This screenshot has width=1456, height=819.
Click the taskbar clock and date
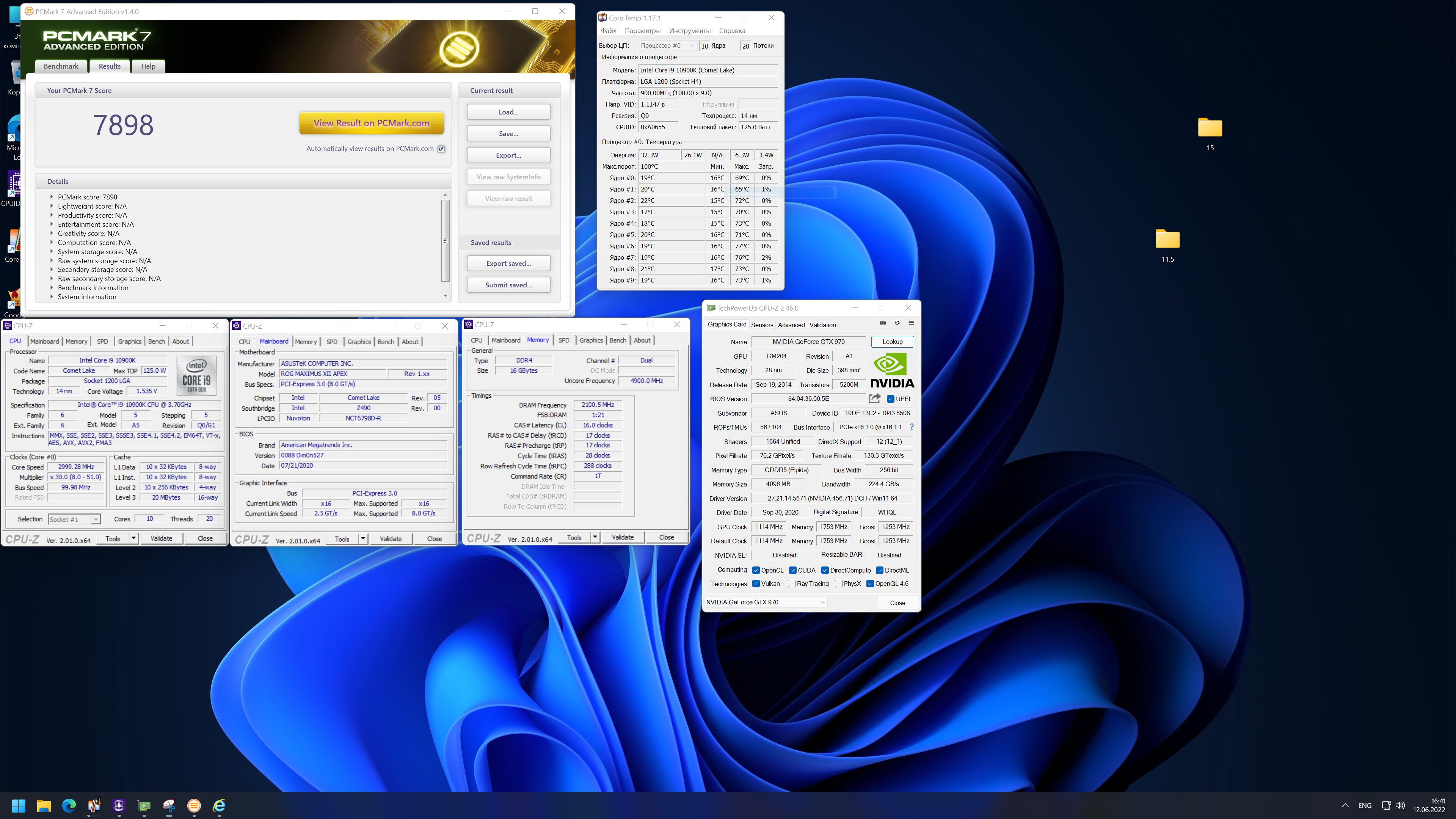click(x=1429, y=805)
